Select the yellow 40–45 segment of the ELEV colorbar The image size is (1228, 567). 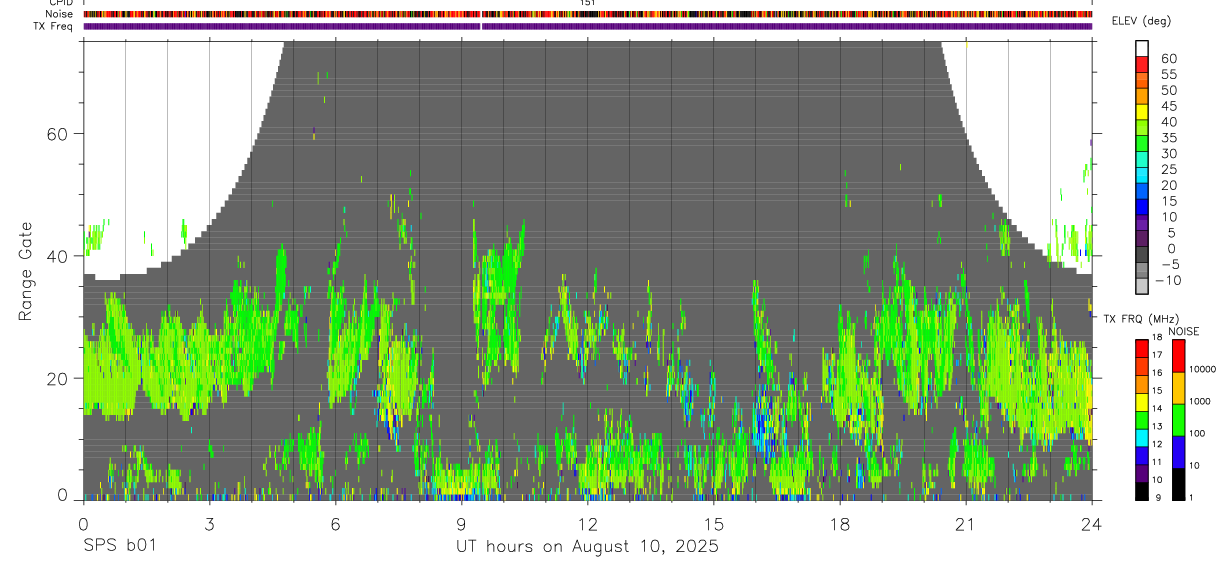(x=1142, y=112)
